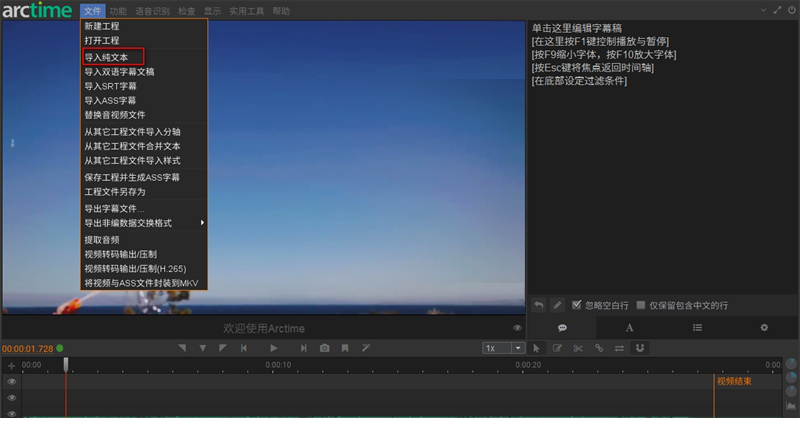Image resolution: width=800 pixels, height=434 pixels.
Task: Open the playback speed 1x dropdown
Action: [518, 348]
